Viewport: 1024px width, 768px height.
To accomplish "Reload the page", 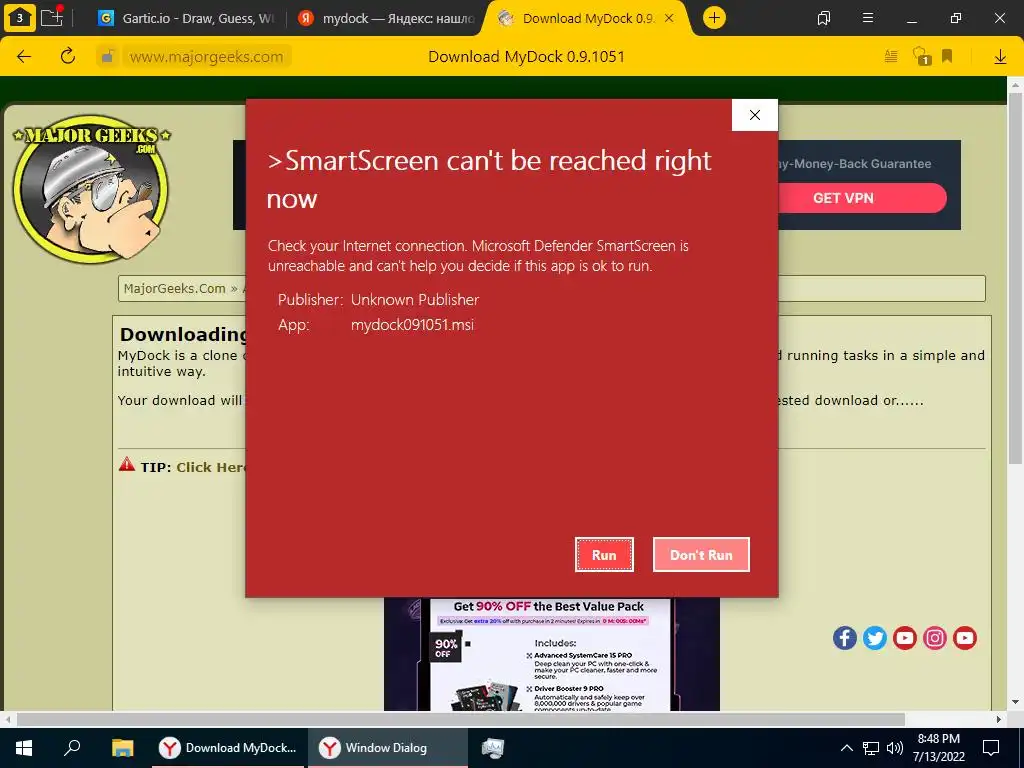I will [x=68, y=56].
